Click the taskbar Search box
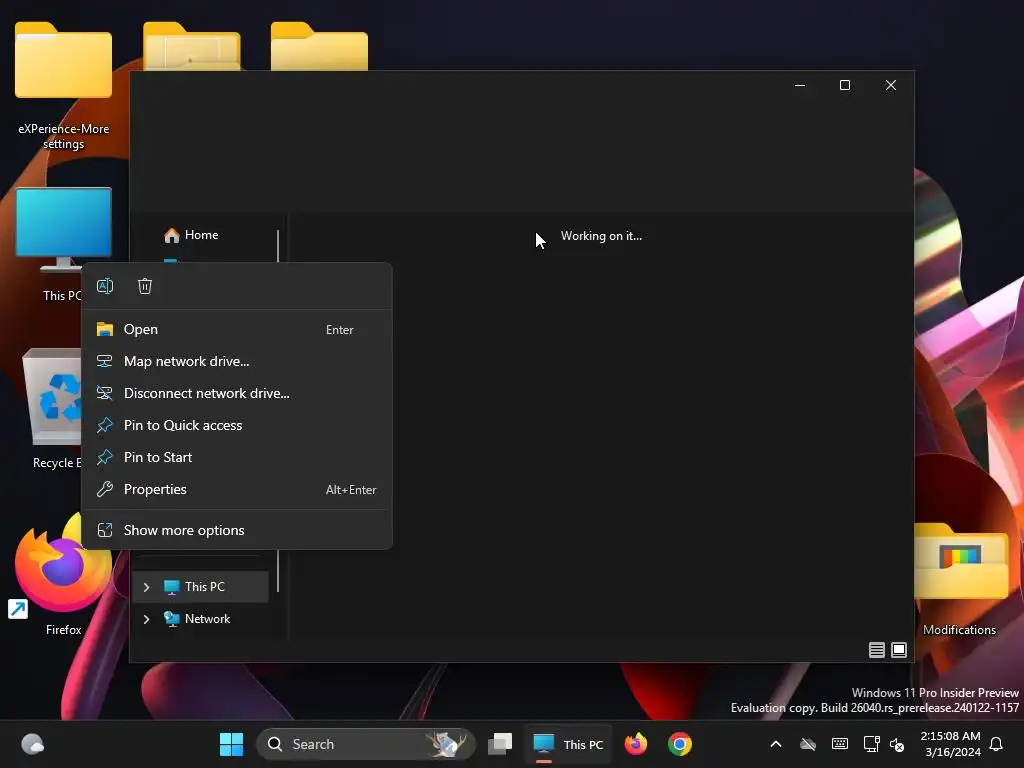Viewport: 1024px width, 768px height. [x=366, y=744]
